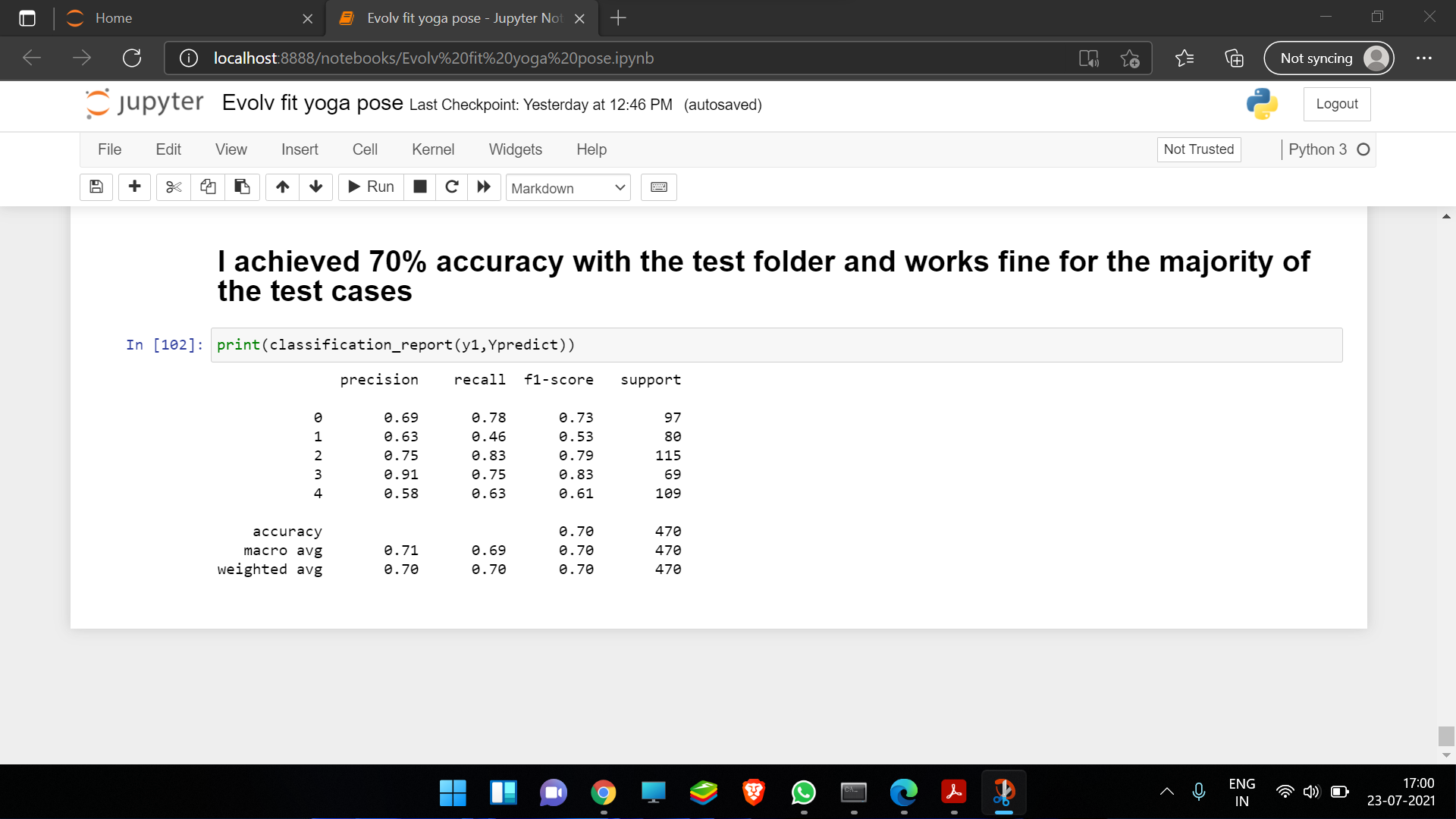1456x819 pixels.
Task: Restart kernel and run all cells icon
Action: coord(485,187)
